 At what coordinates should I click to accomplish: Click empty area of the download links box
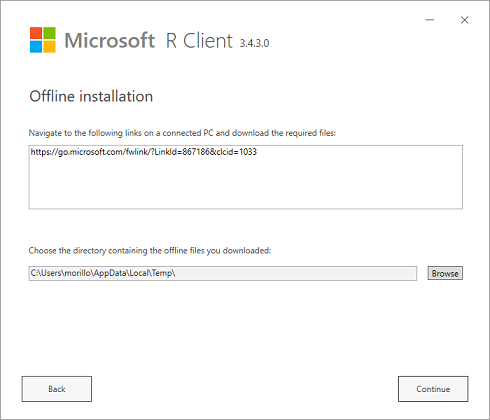[246, 185]
